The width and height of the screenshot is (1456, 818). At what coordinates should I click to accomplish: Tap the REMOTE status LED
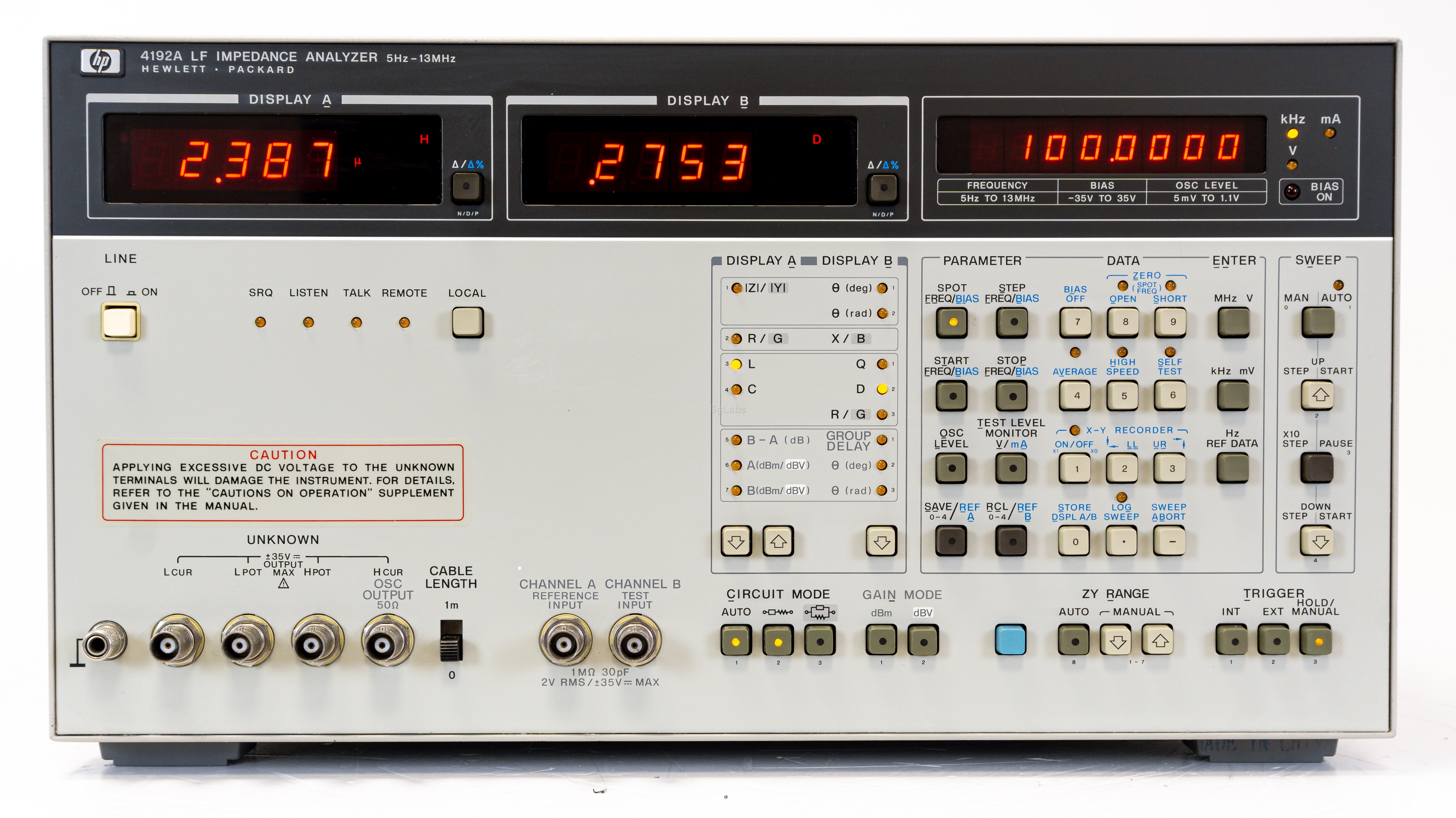pyautogui.click(x=404, y=323)
